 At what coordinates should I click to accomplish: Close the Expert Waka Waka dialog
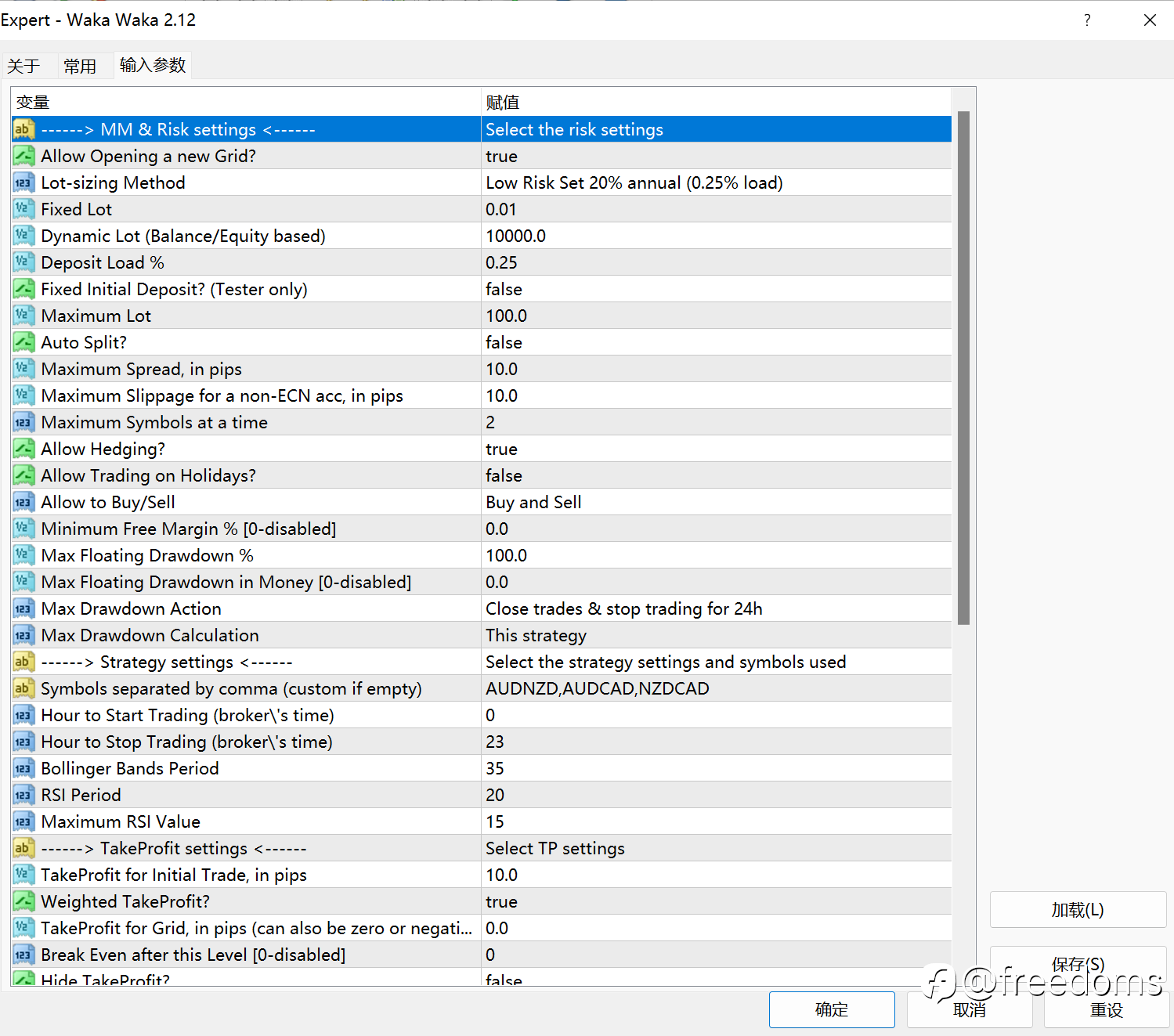[x=1150, y=20]
